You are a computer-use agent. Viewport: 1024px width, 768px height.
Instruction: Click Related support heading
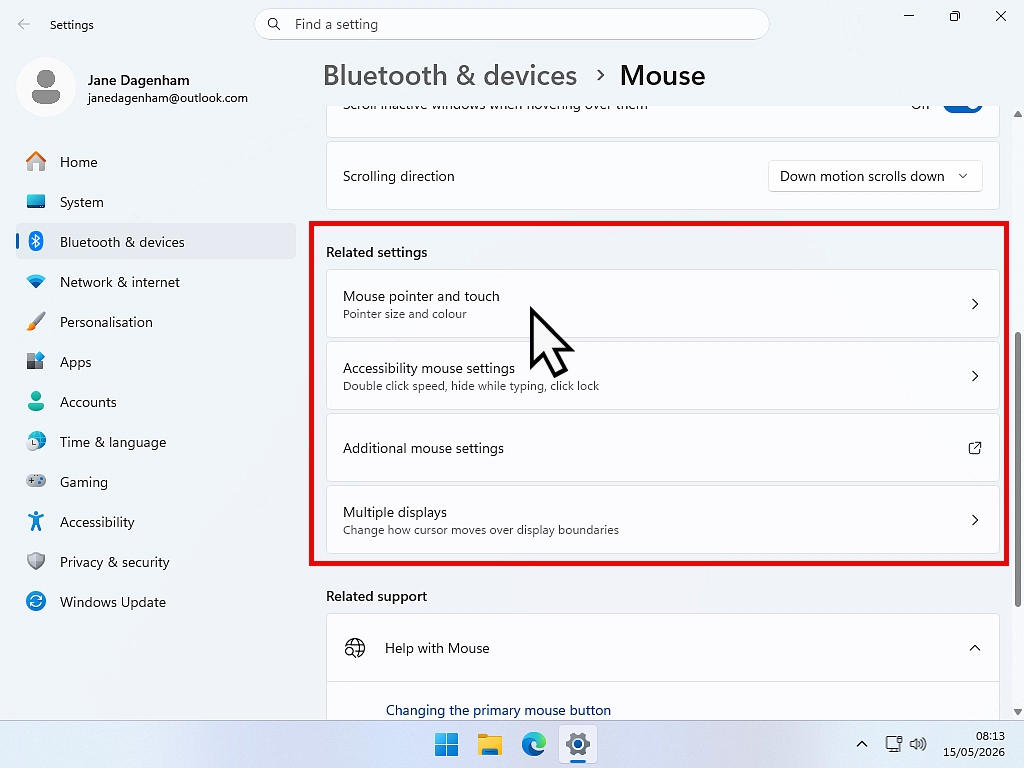377,596
